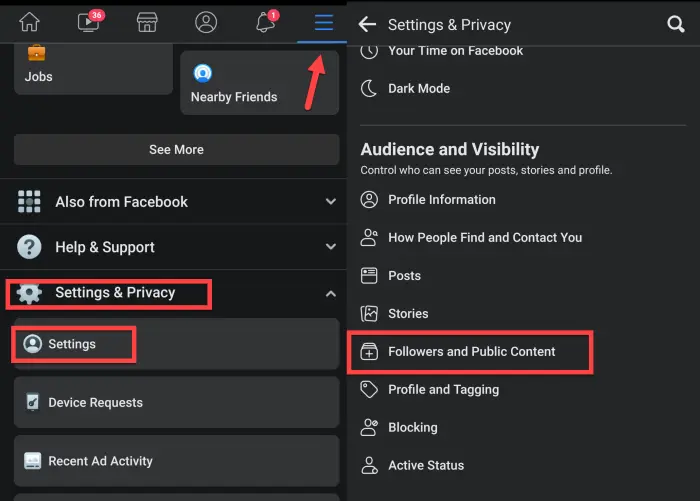Viewport: 700px width, 501px height.
Task: Click the Profile Information person icon
Action: click(x=369, y=200)
